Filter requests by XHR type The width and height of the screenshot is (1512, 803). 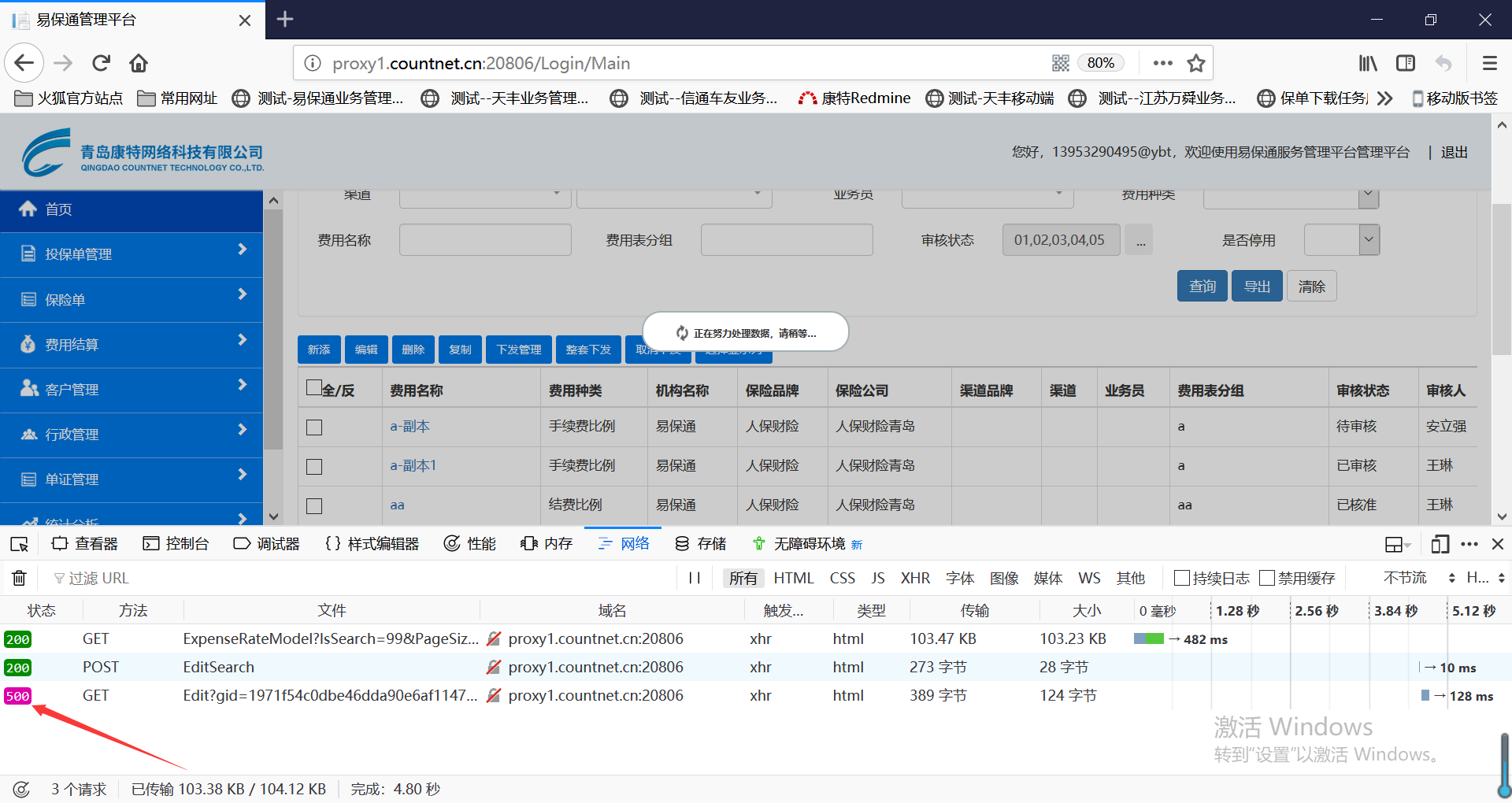915,579
